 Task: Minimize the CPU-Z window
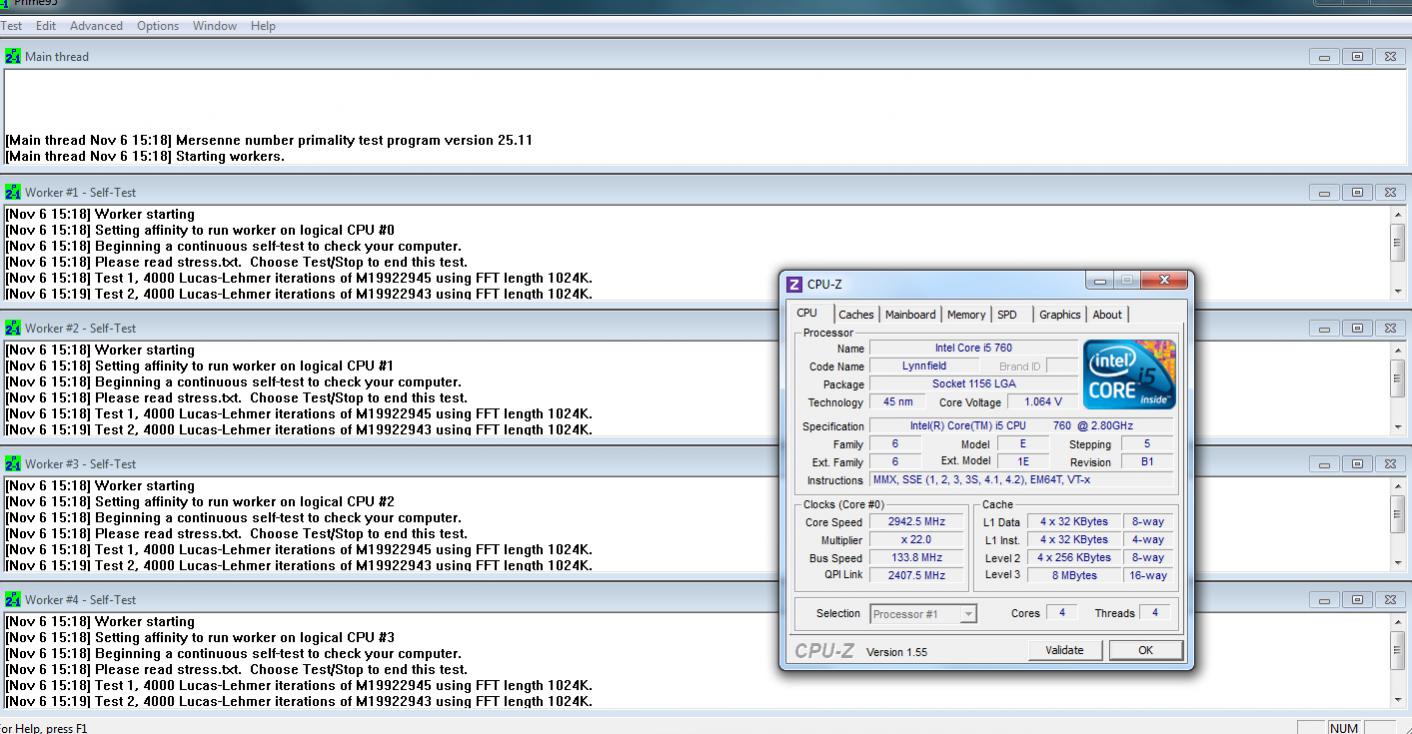tap(1100, 280)
